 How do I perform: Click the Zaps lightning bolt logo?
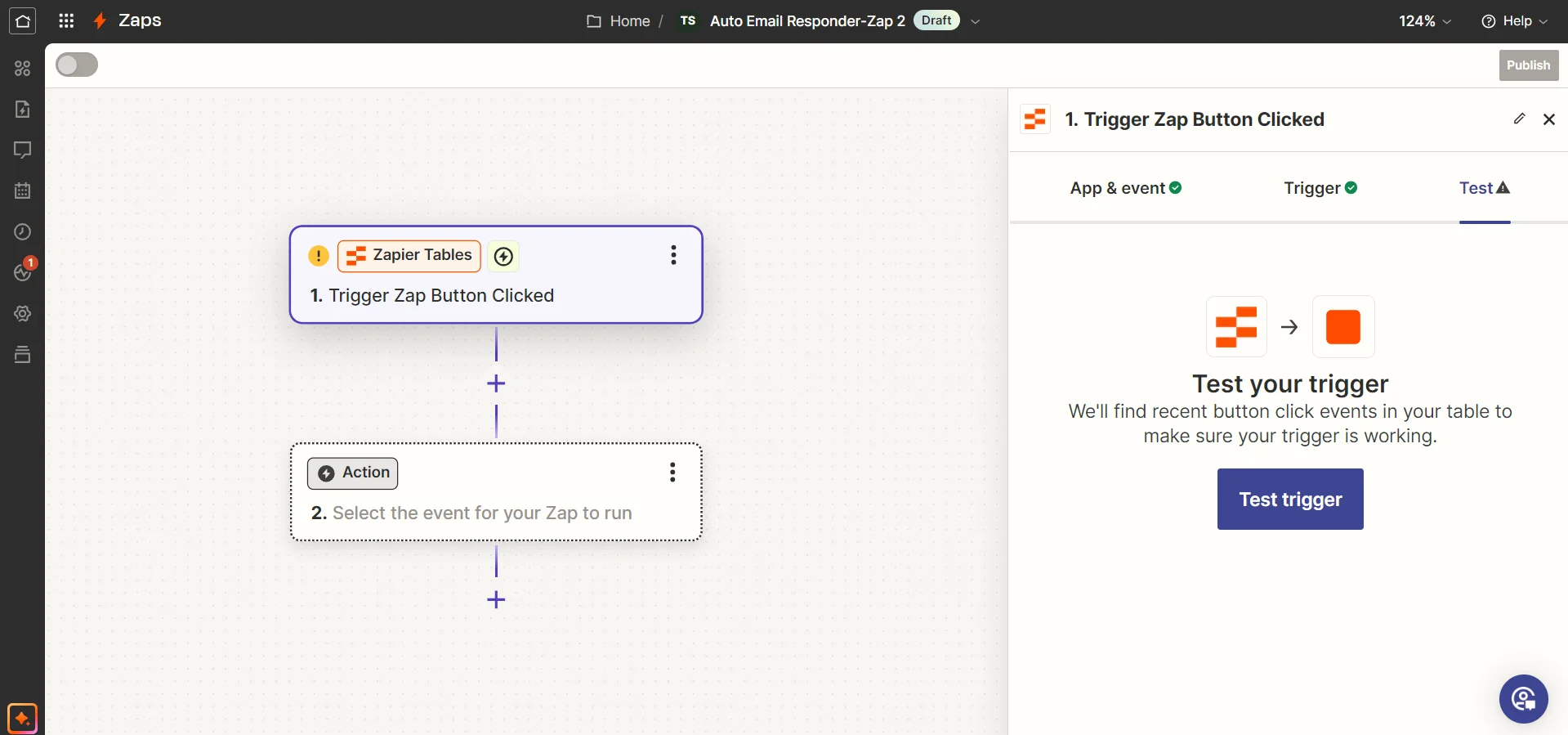100,21
